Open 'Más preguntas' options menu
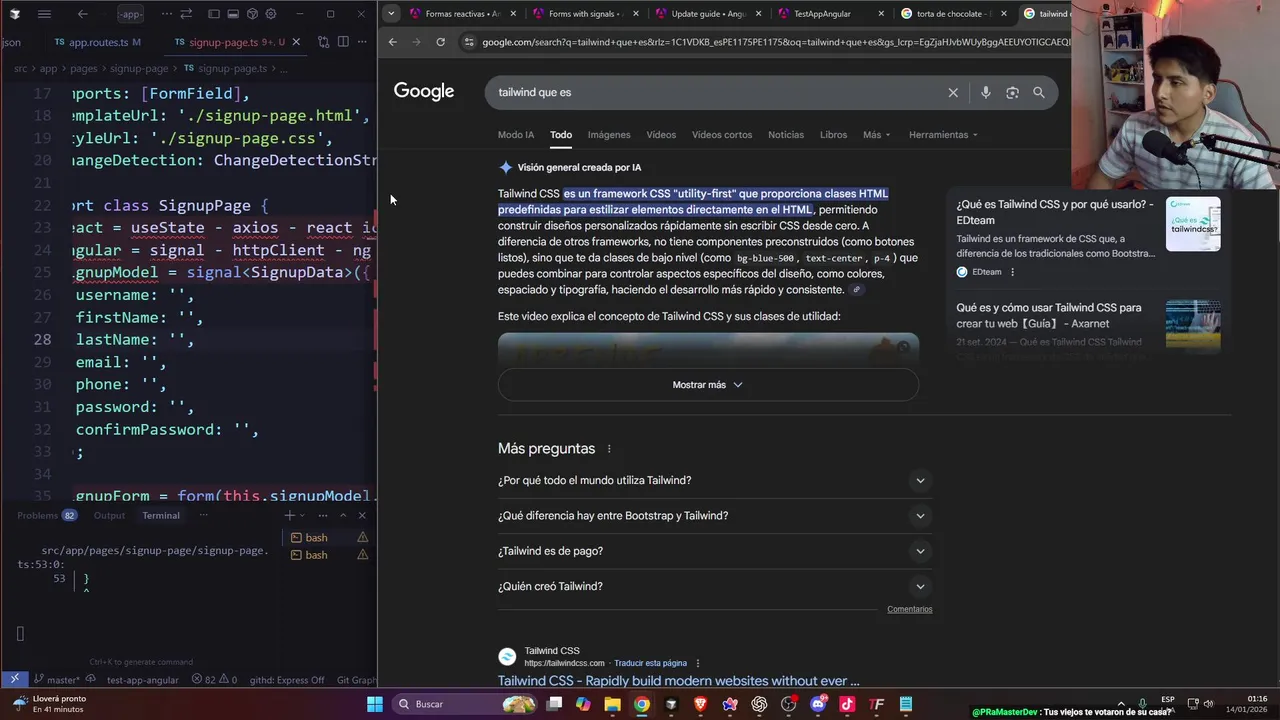1280x720 pixels. pyautogui.click(x=608, y=449)
